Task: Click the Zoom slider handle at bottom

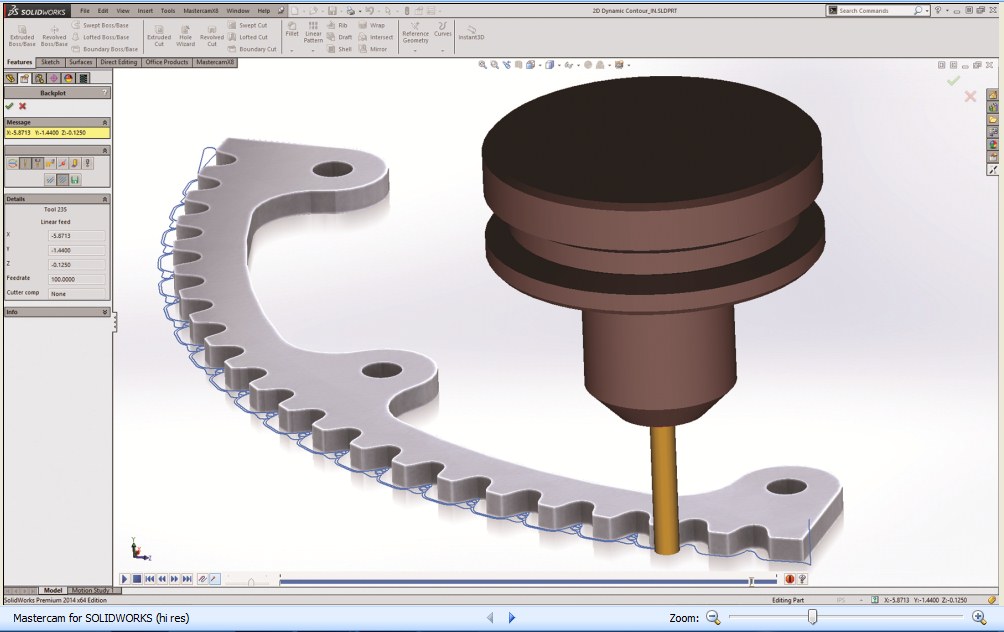Action: [x=812, y=617]
